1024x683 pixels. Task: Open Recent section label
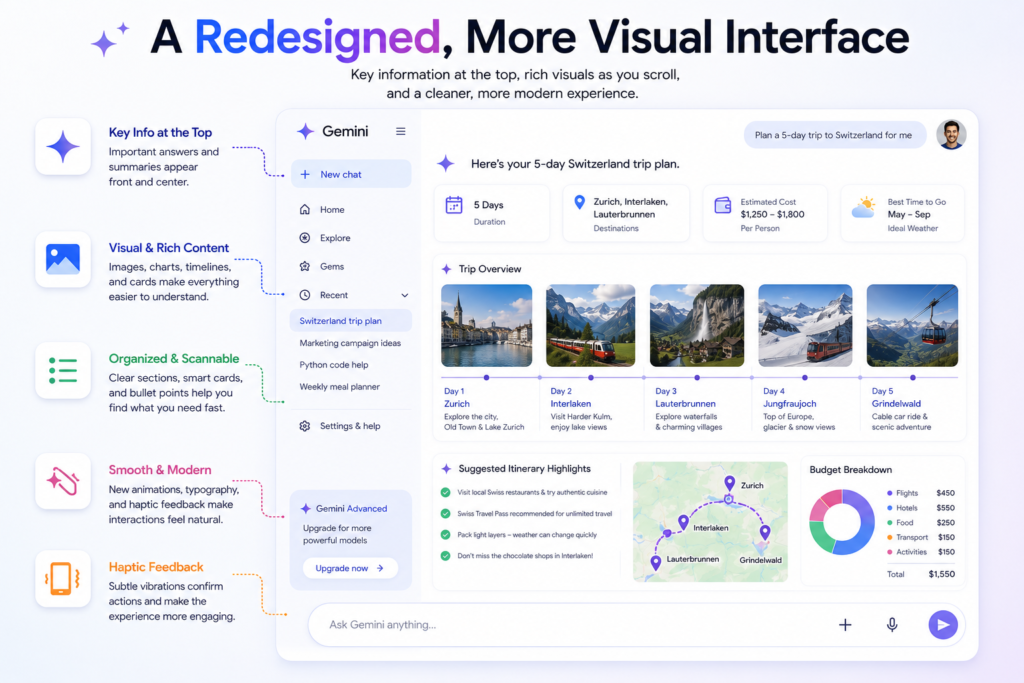click(x=334, y=295)
